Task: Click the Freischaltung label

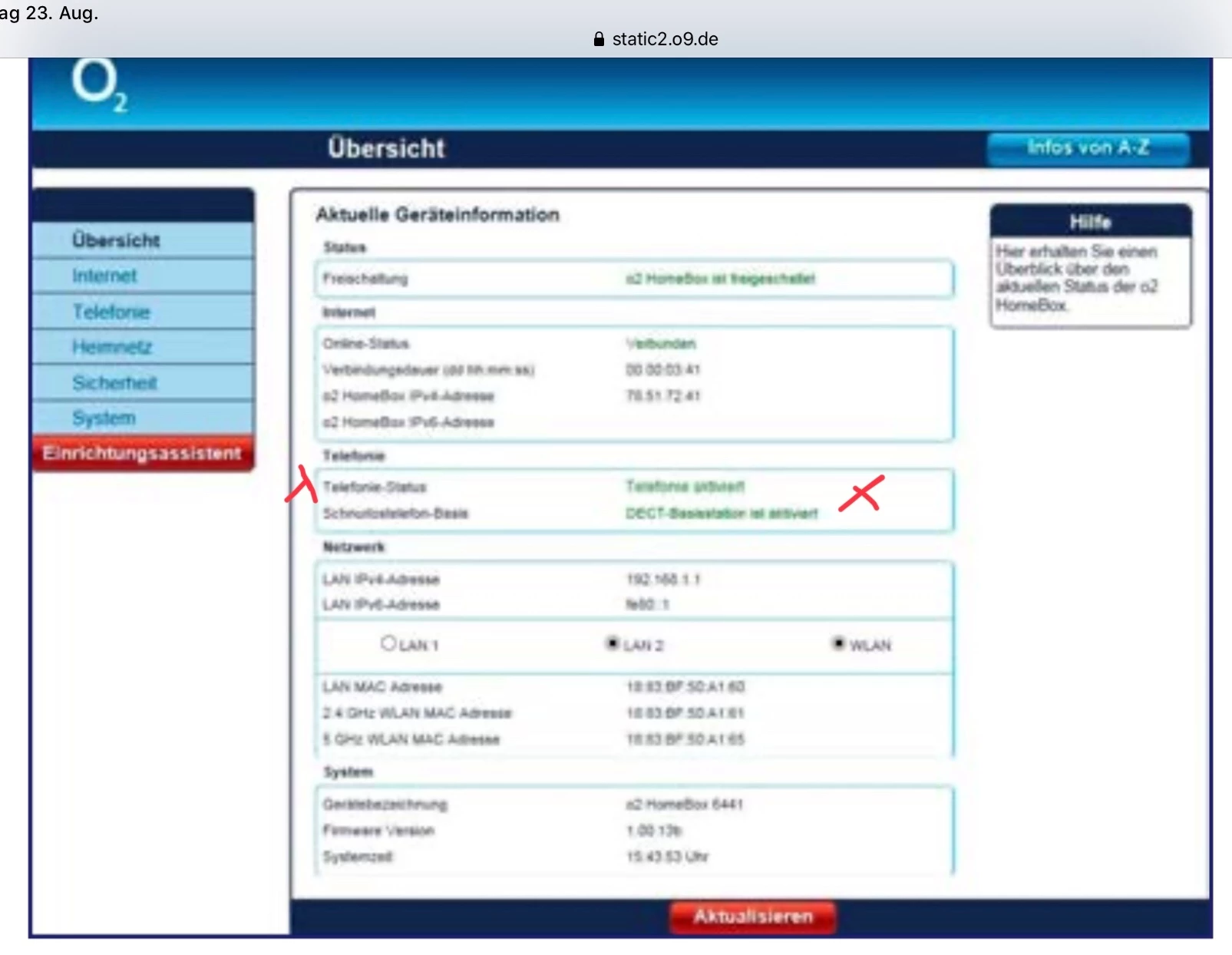Action: coord(365,279)
